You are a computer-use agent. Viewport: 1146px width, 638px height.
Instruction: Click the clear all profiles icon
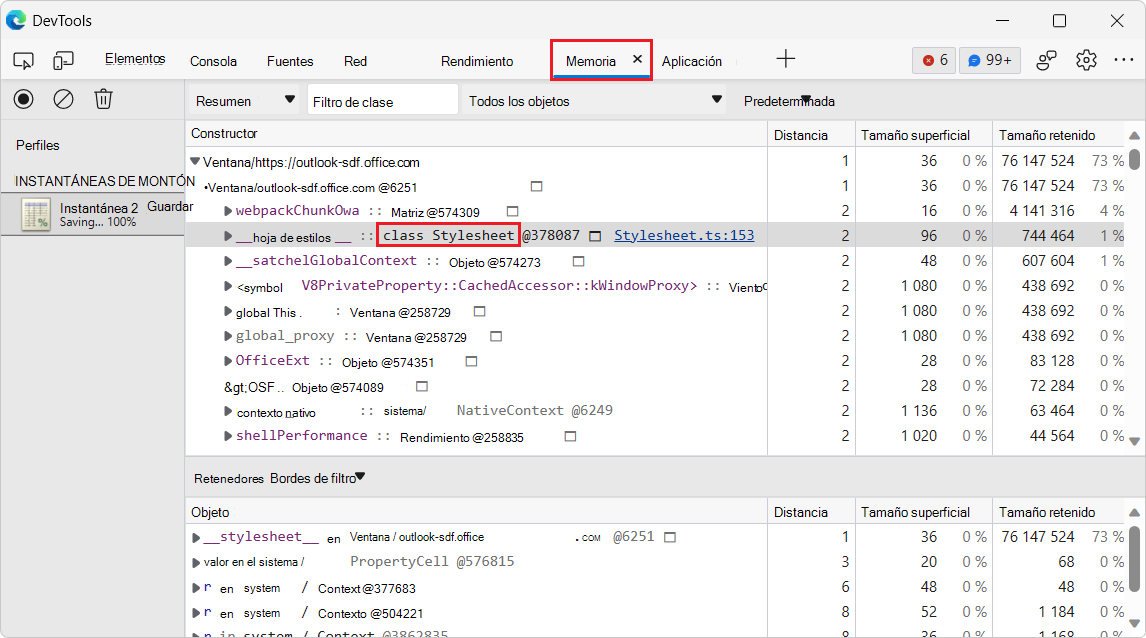(64, 99)
